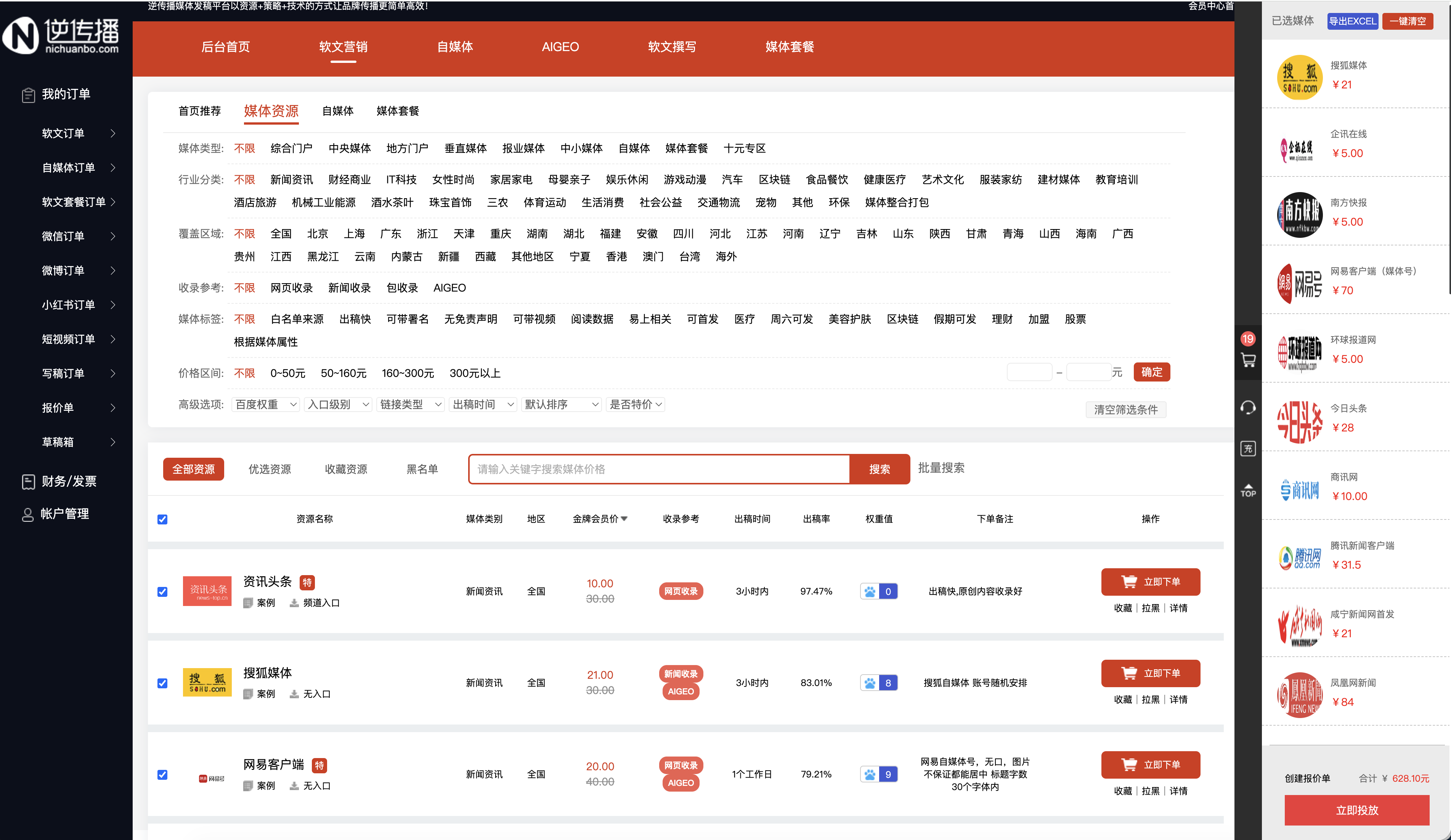Open the 入口级别 dropdown

tap(338, 405)
